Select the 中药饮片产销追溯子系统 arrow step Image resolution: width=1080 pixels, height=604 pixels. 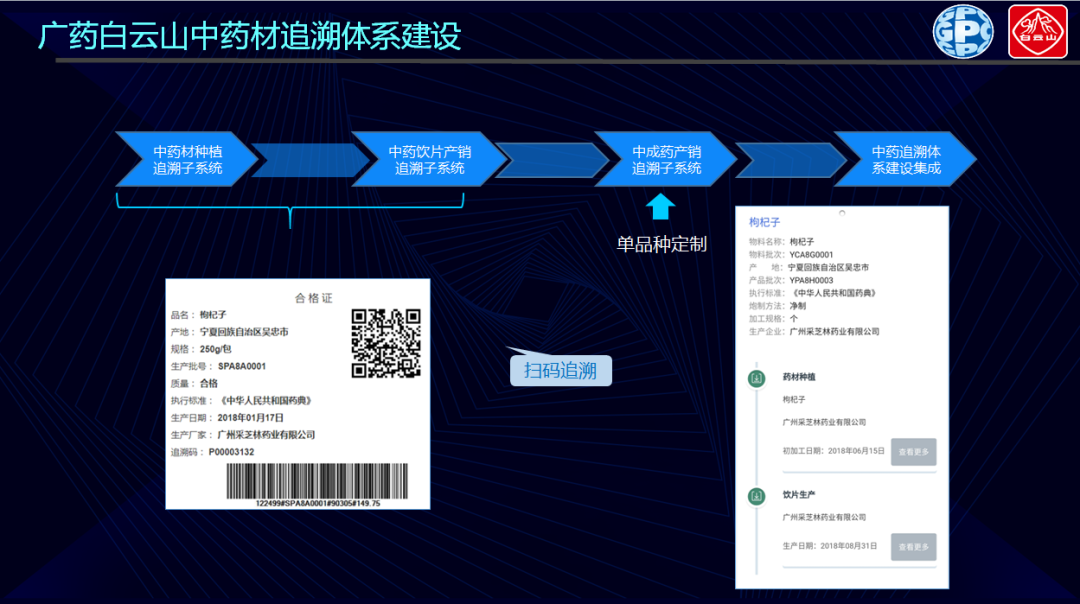click(x=429, y=159)
